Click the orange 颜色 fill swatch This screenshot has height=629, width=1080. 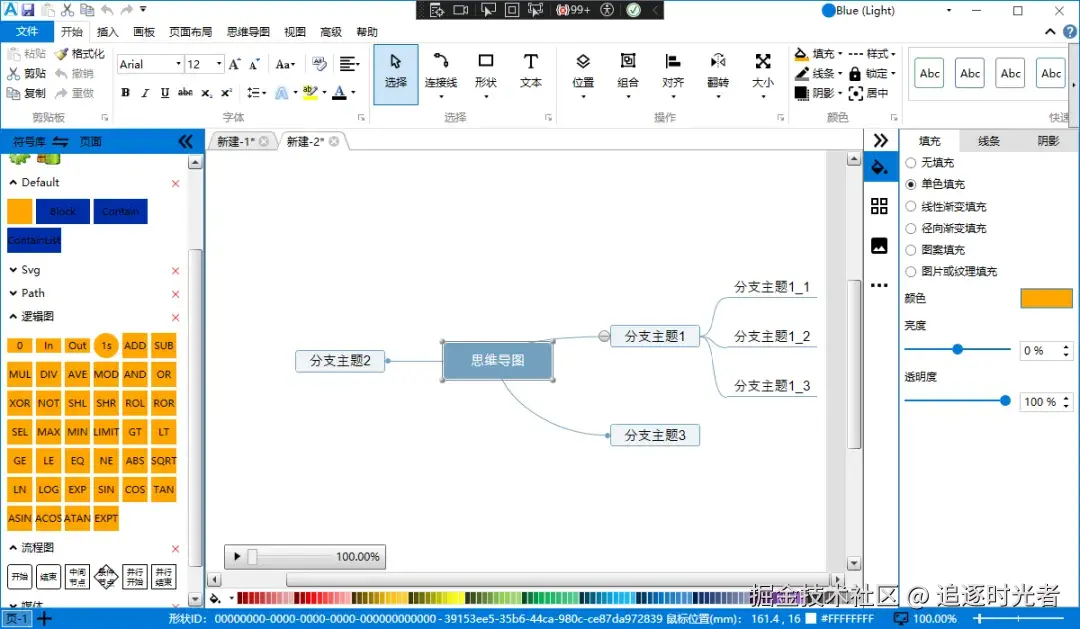(1046, 298)
